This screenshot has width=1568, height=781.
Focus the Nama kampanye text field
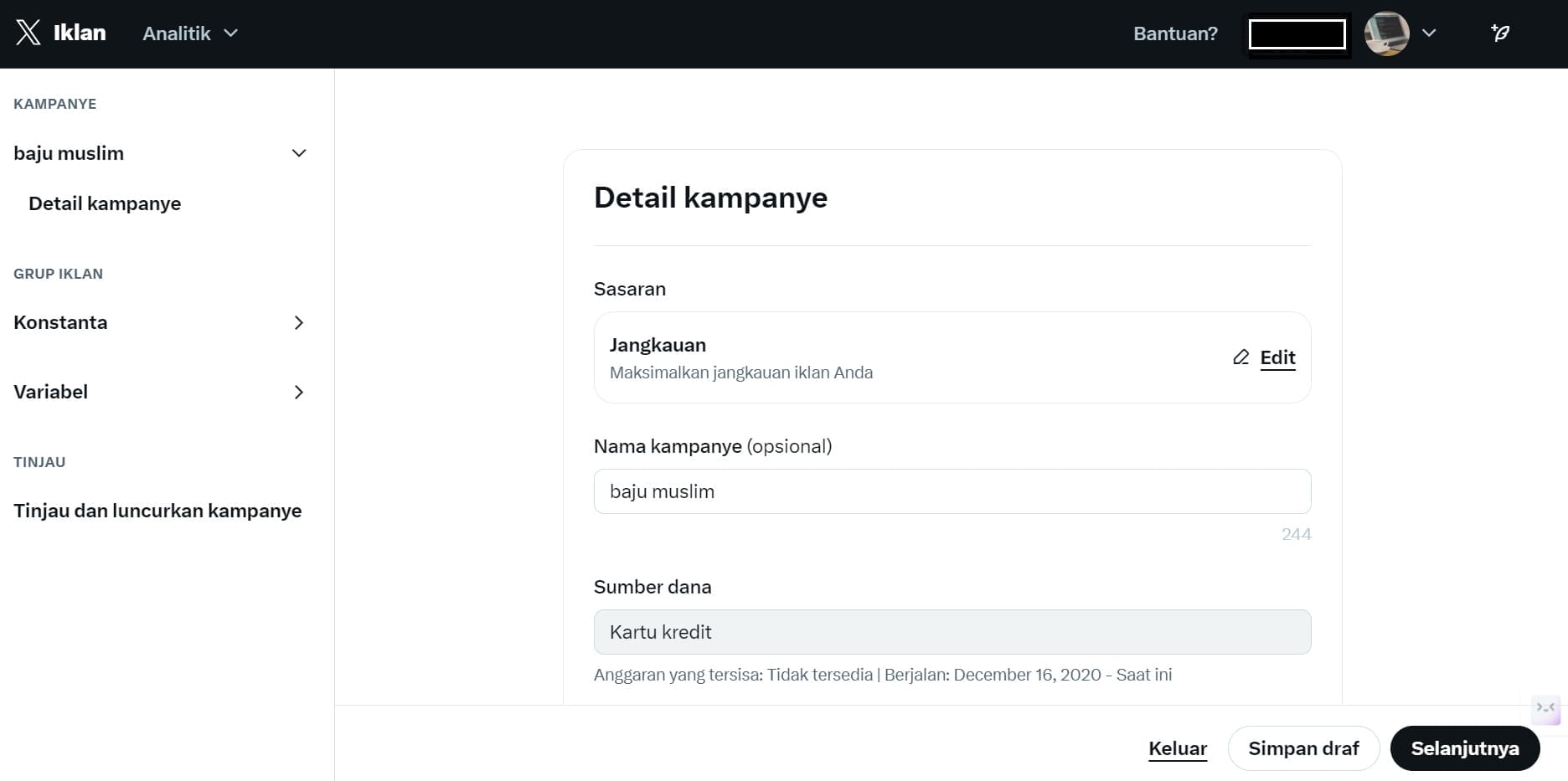[952, 491]
